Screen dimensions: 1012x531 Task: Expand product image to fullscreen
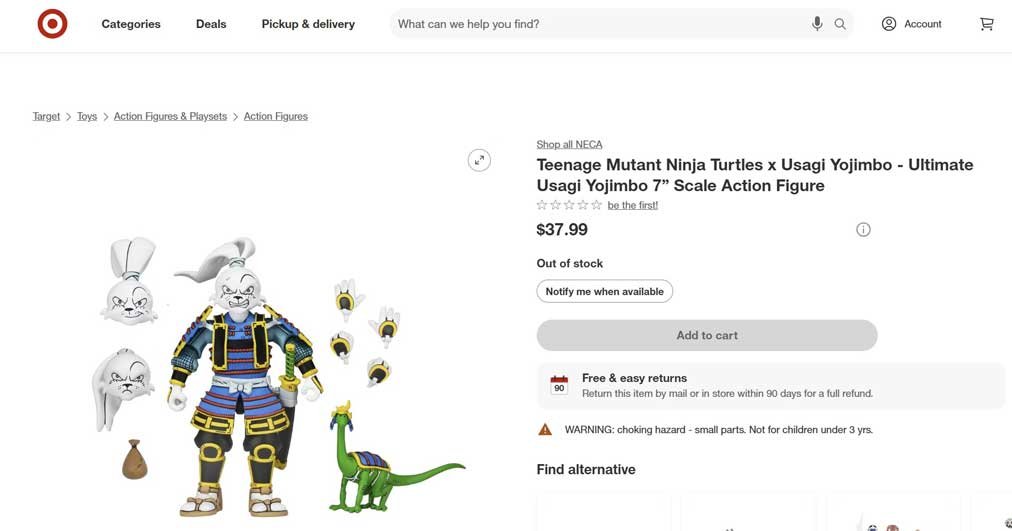pyautogui.click(x=480, y=160)
